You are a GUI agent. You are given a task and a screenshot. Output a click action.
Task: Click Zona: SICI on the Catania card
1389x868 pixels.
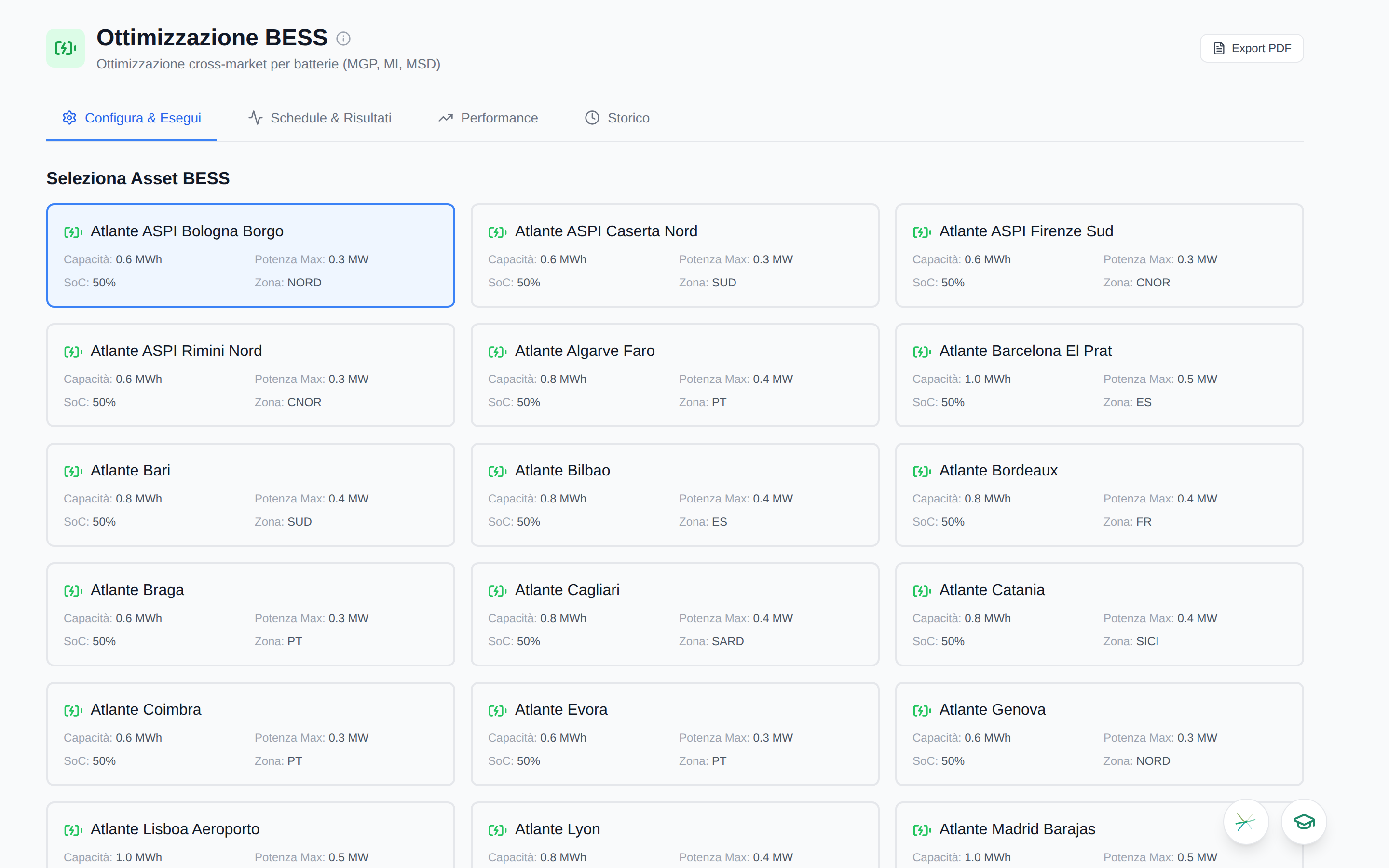(1130, 641)
